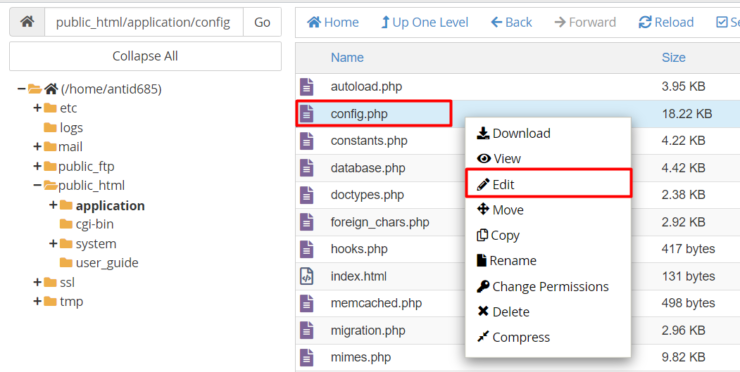Image resolution: width=740 pixels, height=372 pixels.
Task: Select the mimes.php file name
Action: [x=361, y=357]
